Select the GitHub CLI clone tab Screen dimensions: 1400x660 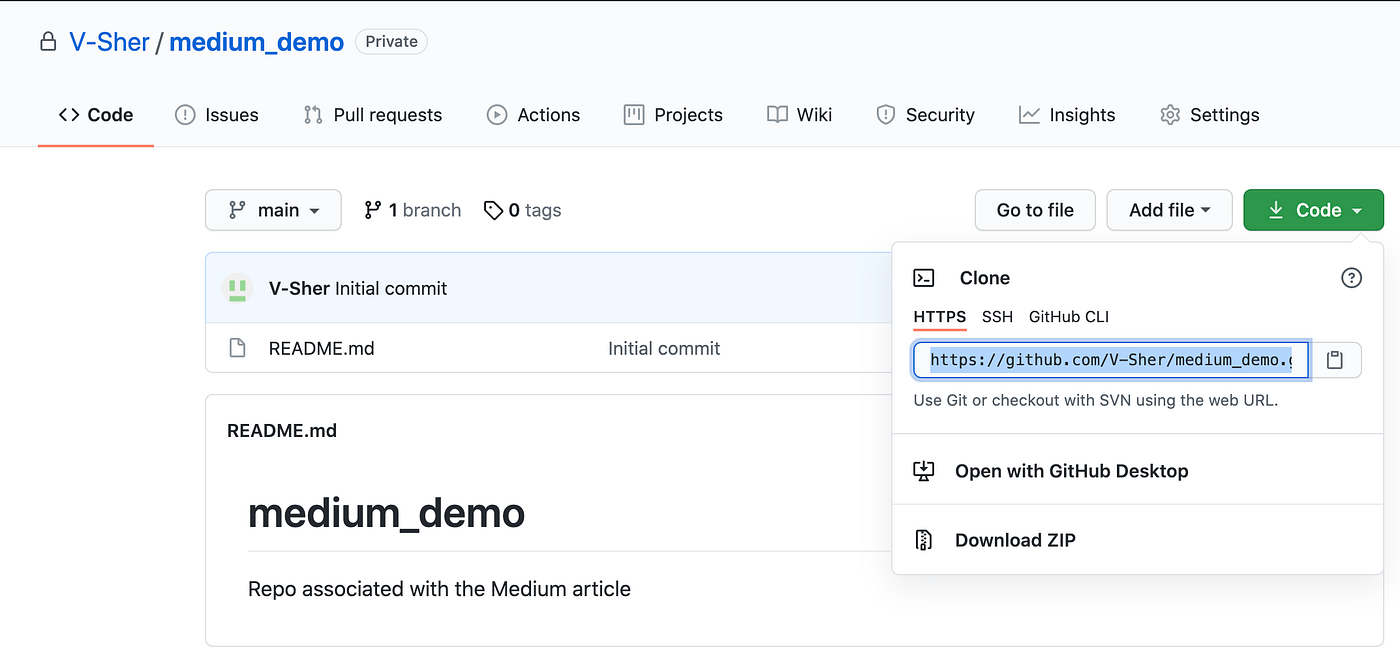coord(1069,317)
